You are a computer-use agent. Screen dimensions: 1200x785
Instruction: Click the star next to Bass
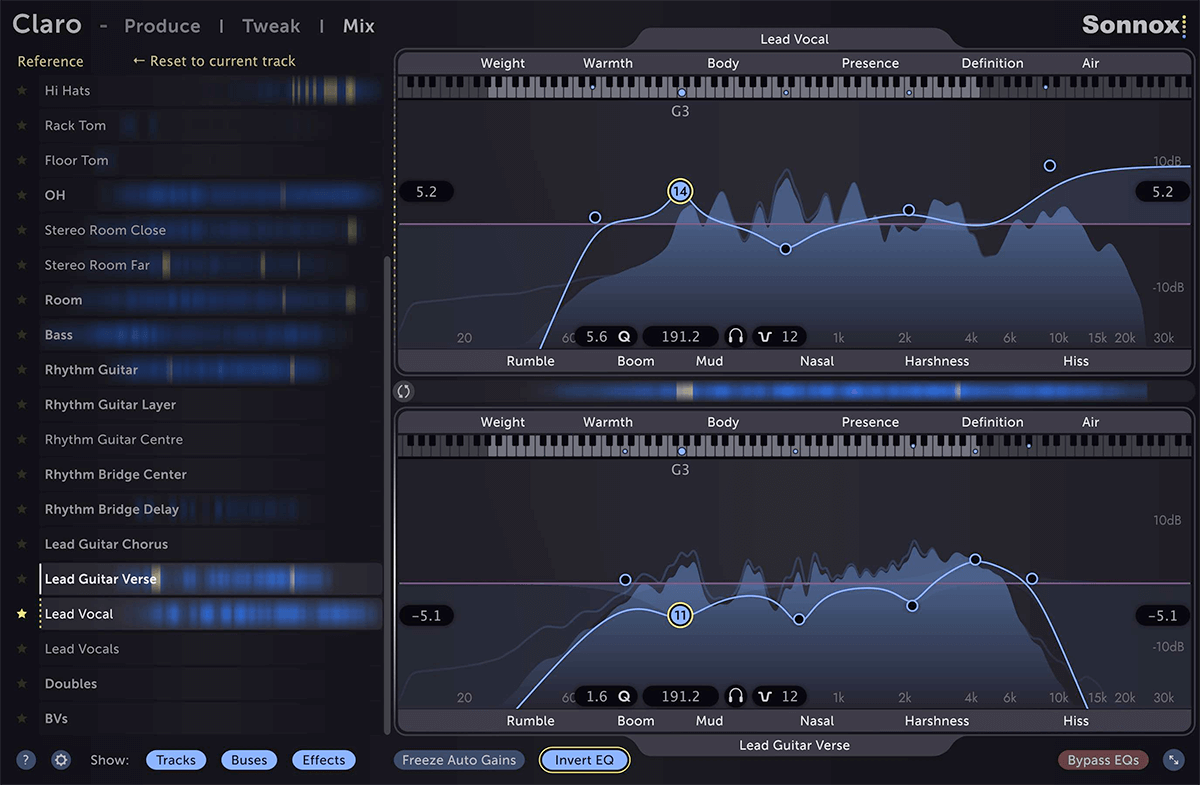point(21,335)
